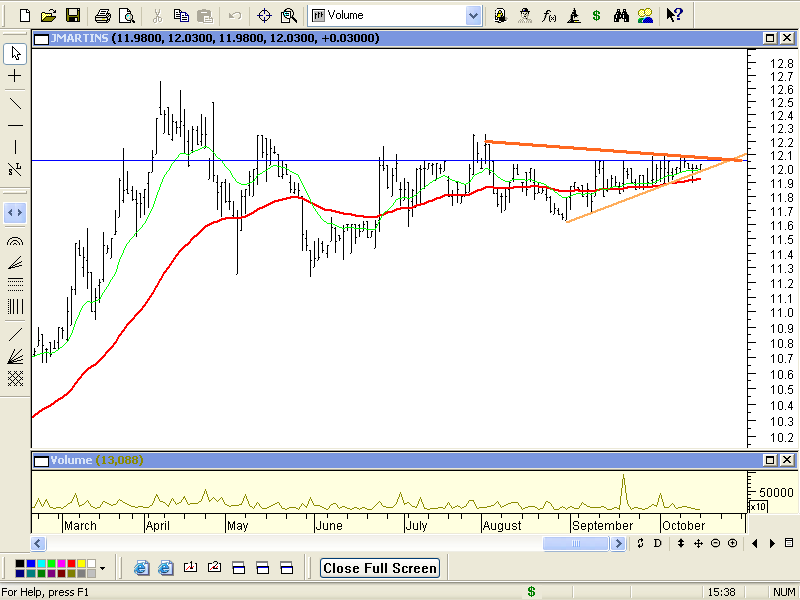
Task: Click the status bar dollar sign indicator
Action: (x=532, y=591)
